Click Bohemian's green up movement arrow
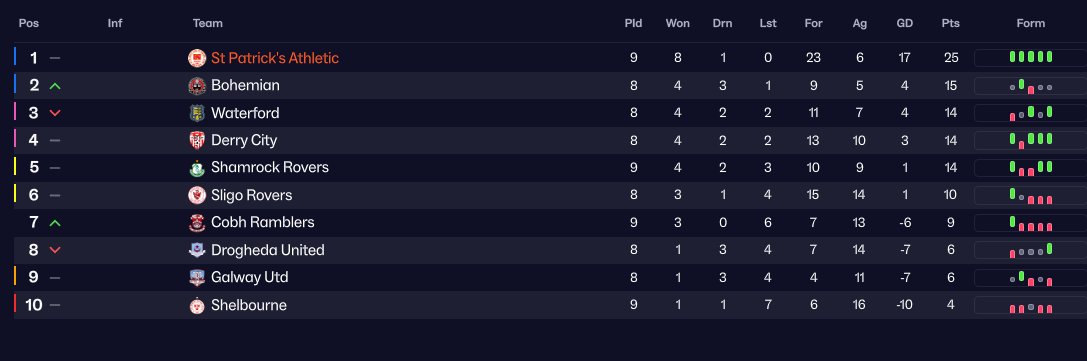This screenshot has height=361, width=1087. 55,87
